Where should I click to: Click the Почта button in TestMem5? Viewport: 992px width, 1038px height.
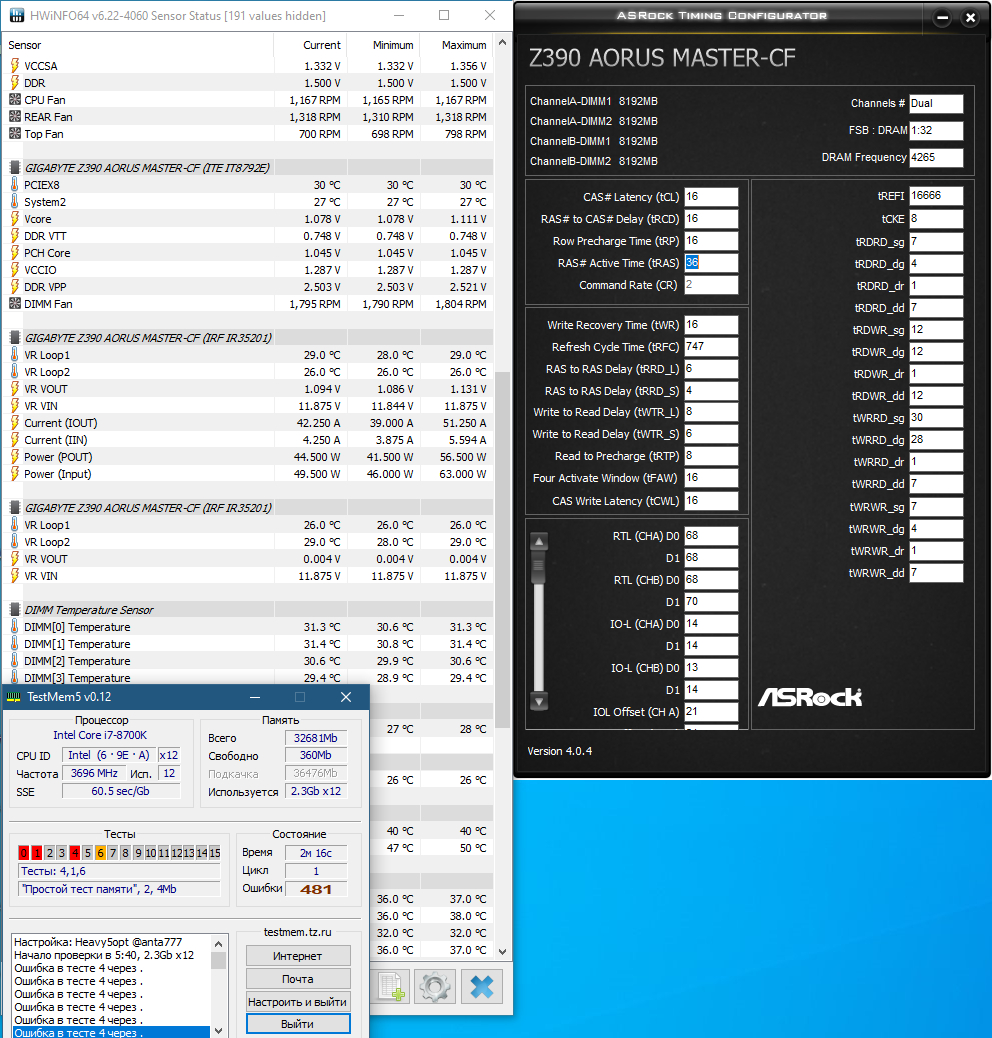coord(298,979)
